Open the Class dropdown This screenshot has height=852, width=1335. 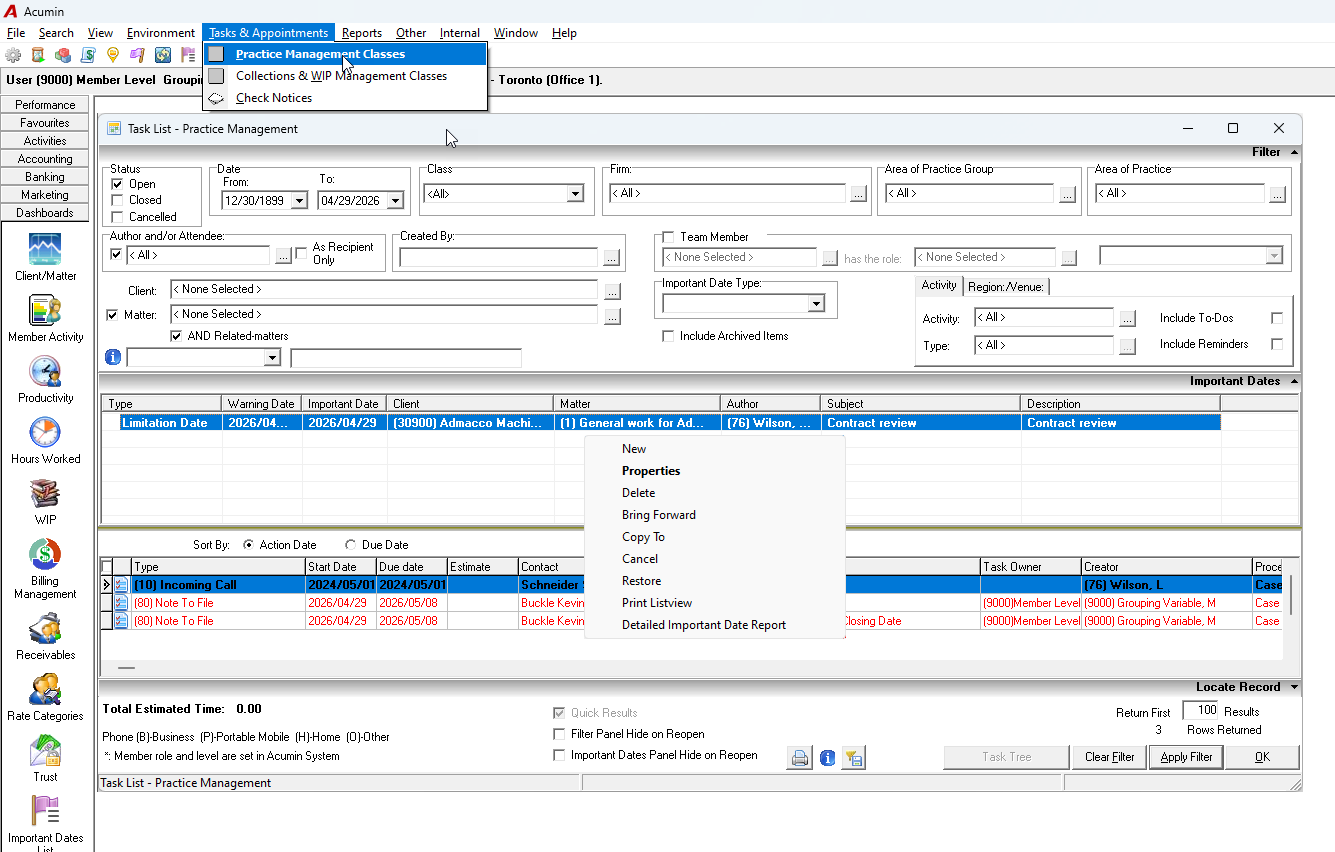575,194
